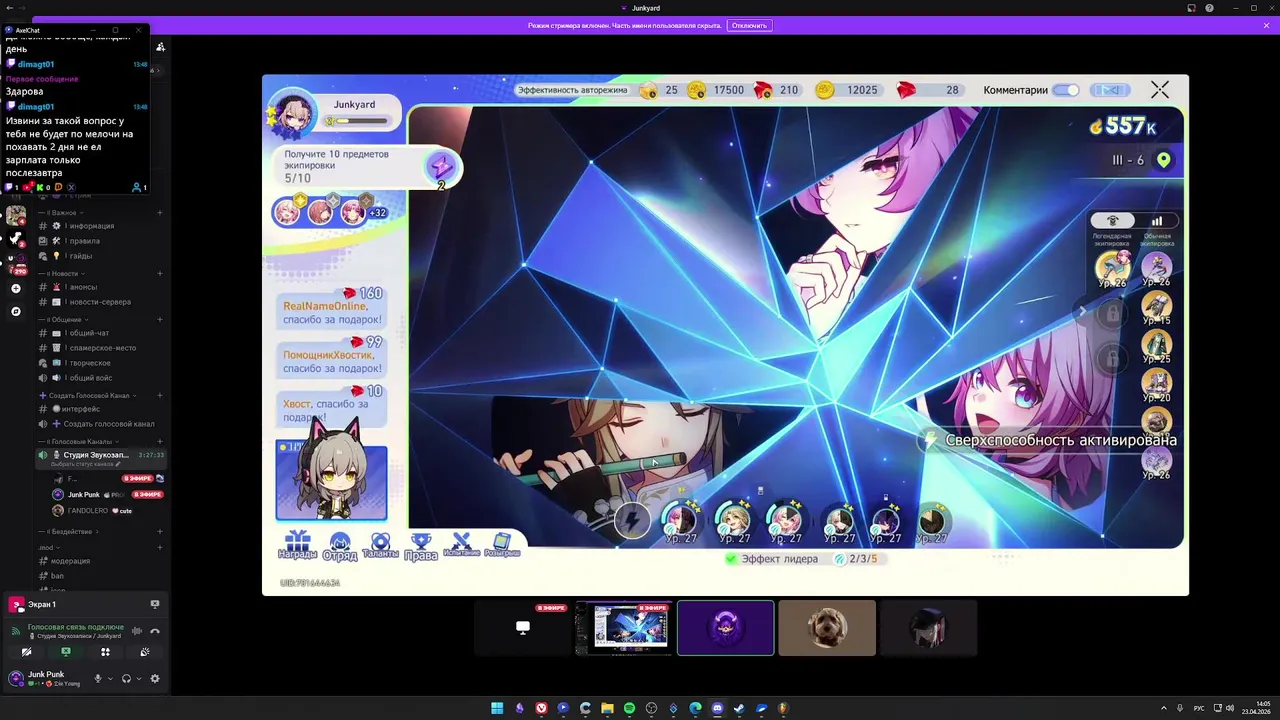The image size is (1280, 720).
Task: Click Создать голосовой канал channel
Action: pos(108,424)
